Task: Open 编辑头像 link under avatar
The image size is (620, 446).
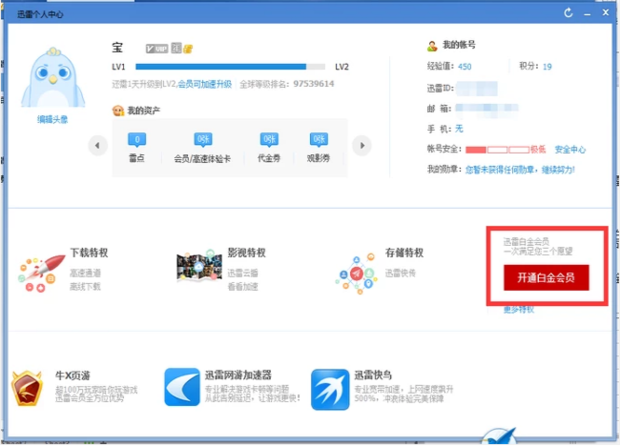Action: coord(53,119)
